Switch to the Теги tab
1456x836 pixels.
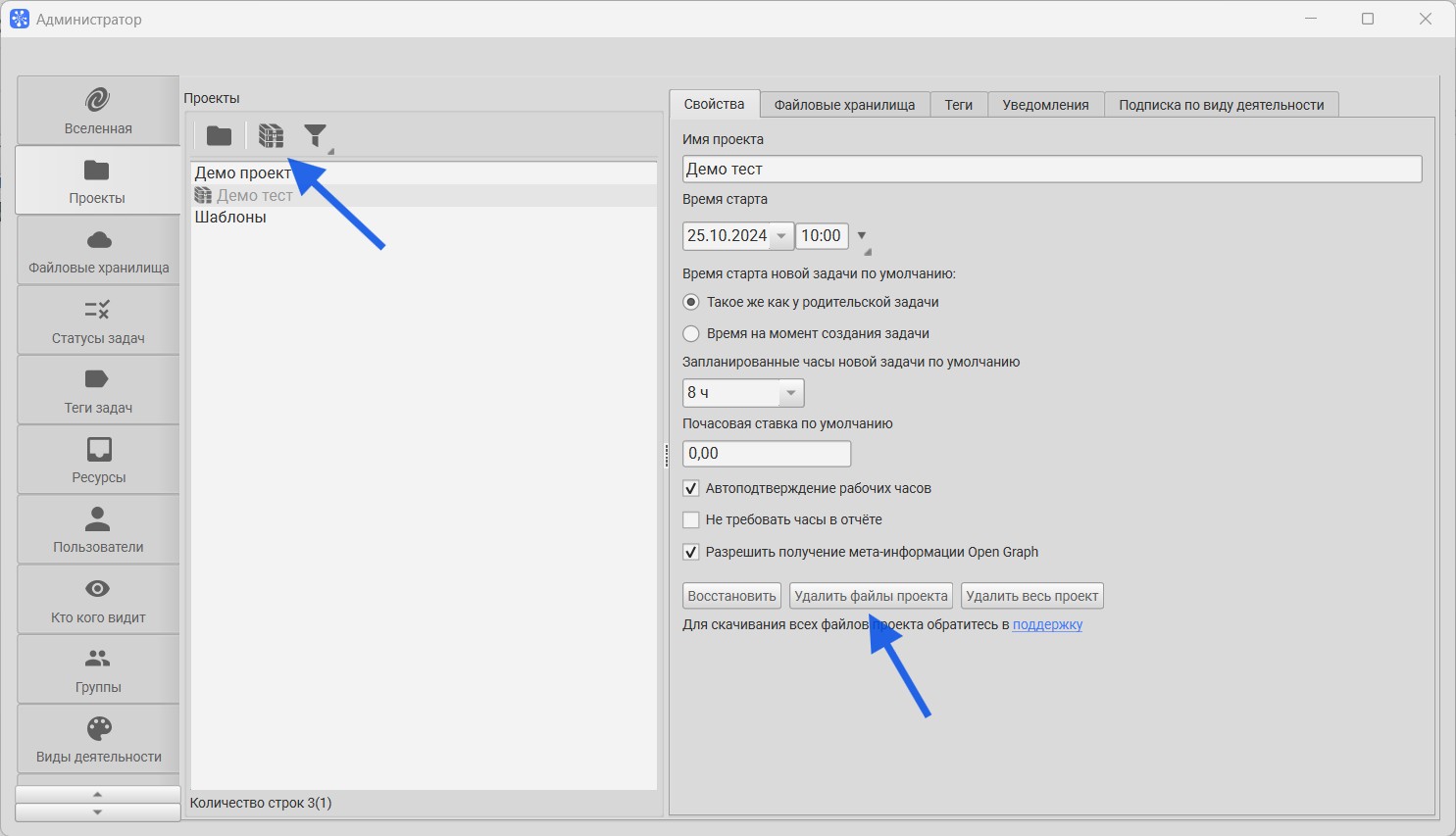click(x=958, y=105)
